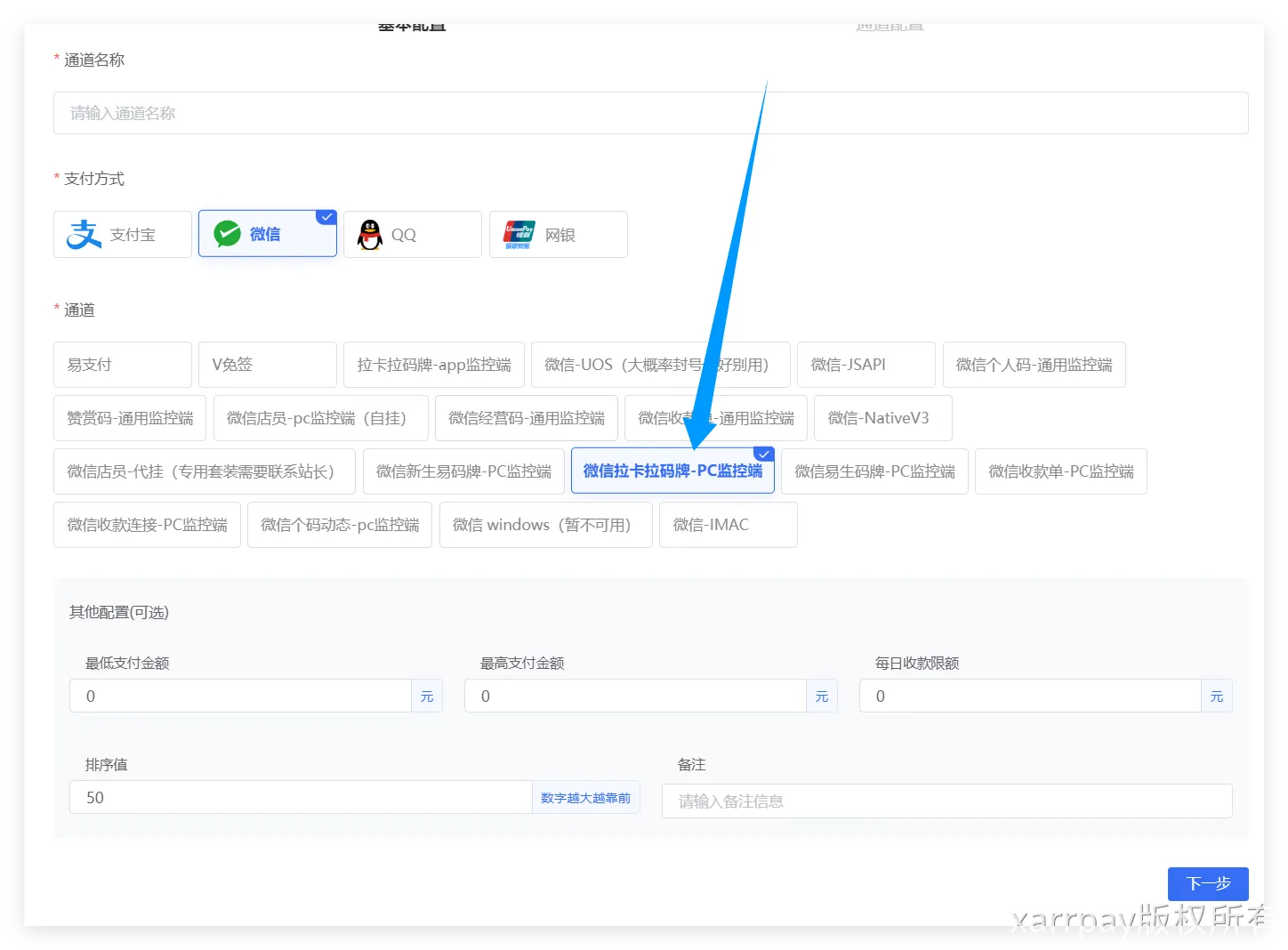Screen dimensions: 1288x950
Task: Focus the 备注 remarks input field
Action: pyautogui.click(x=946, y=801)
